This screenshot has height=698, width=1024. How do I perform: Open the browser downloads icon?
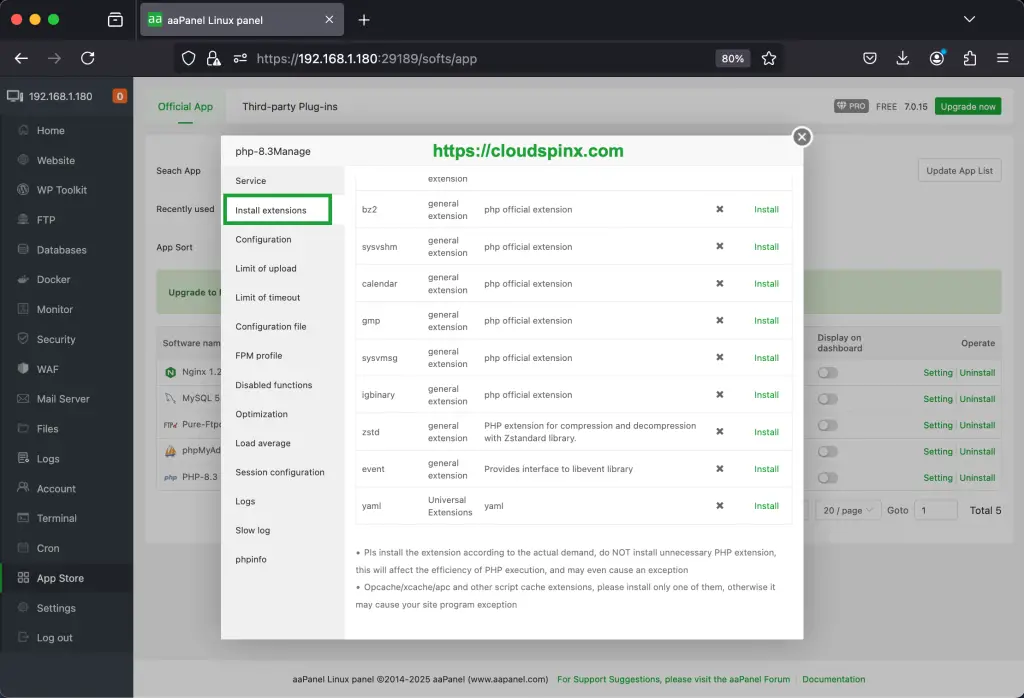coord(903,58)
